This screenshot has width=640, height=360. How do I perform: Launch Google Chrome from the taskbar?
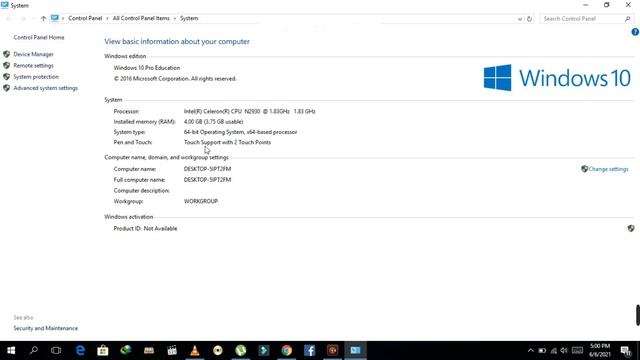tap(287, 350)
